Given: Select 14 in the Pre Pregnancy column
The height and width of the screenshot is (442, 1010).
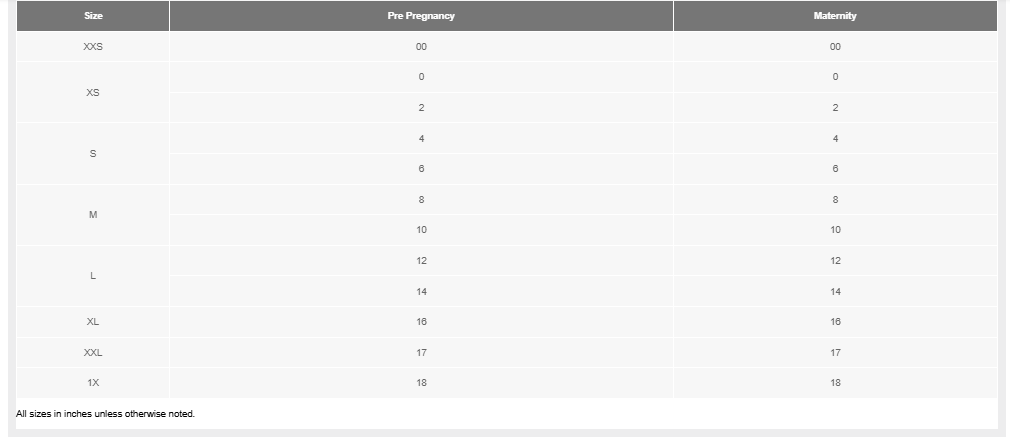Looking at the screenshot, I should point(421,291).
